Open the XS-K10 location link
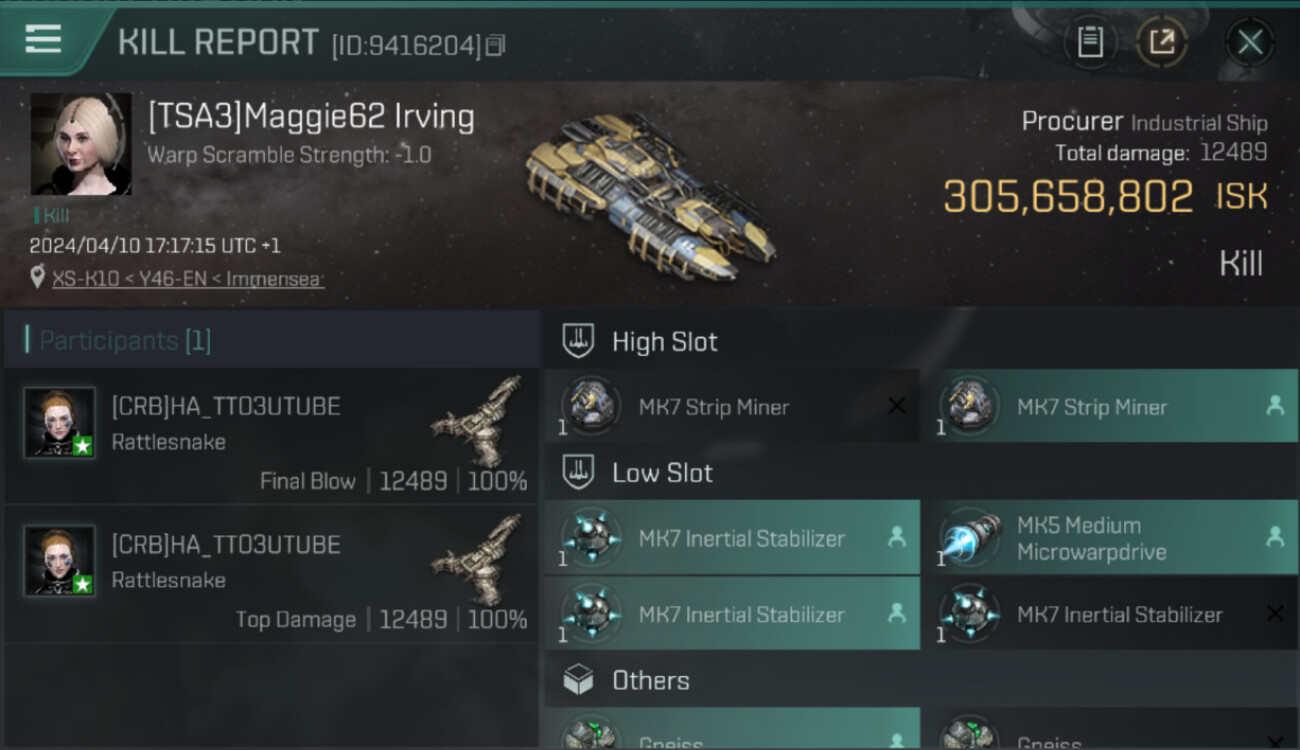Image resolution: width=1300 pixels, height=750 pixels. pos(188,279)
